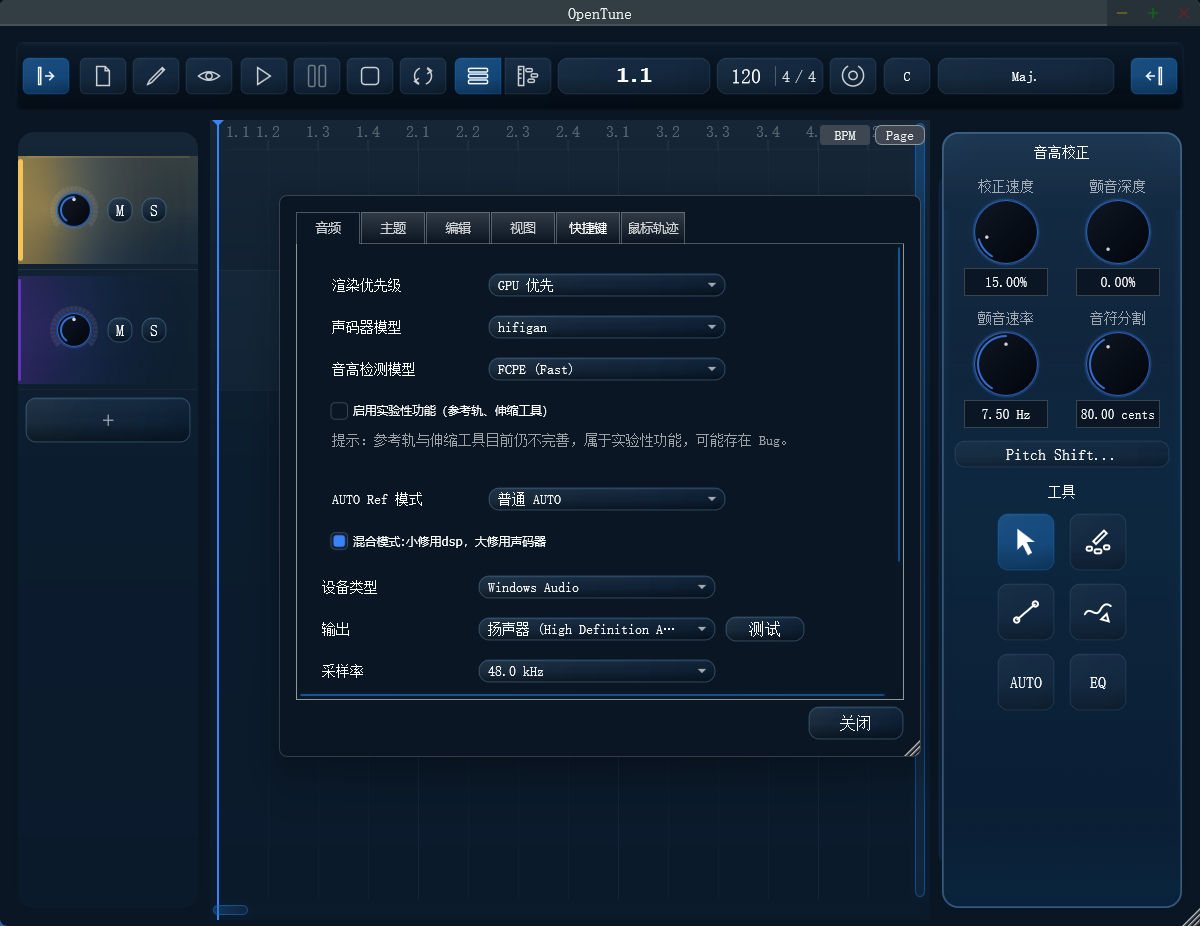Switch to the 快捷键 tab
This screenshot has height=926, width=1200.
(x=588, y=228)
